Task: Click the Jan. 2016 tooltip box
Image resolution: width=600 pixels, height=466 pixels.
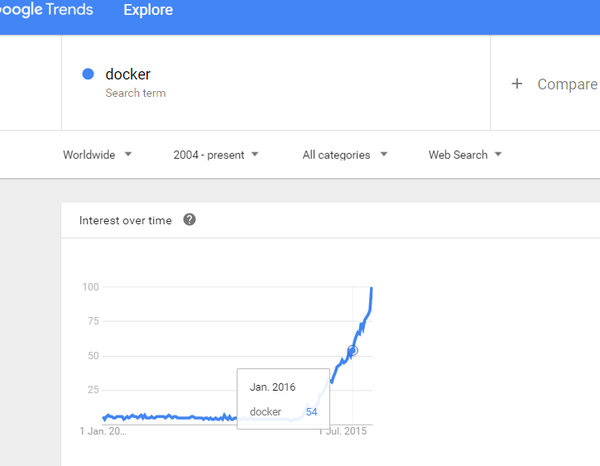Action: (x=283, y=399)
